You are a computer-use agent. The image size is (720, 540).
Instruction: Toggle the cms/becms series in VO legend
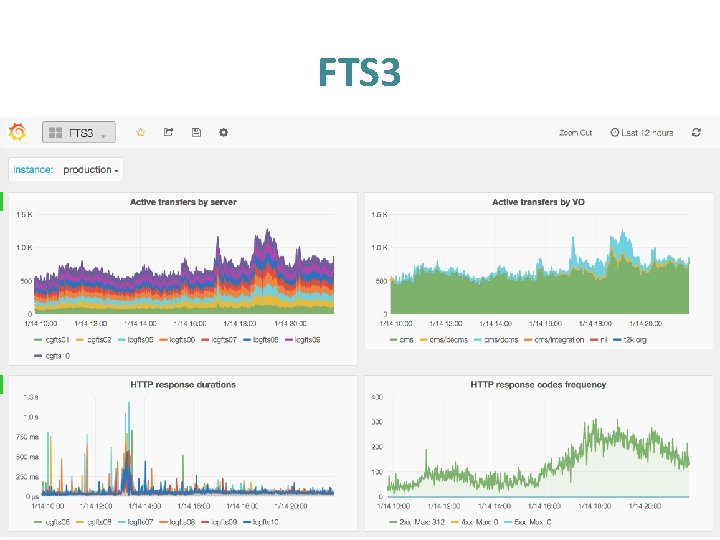point(444,340)
